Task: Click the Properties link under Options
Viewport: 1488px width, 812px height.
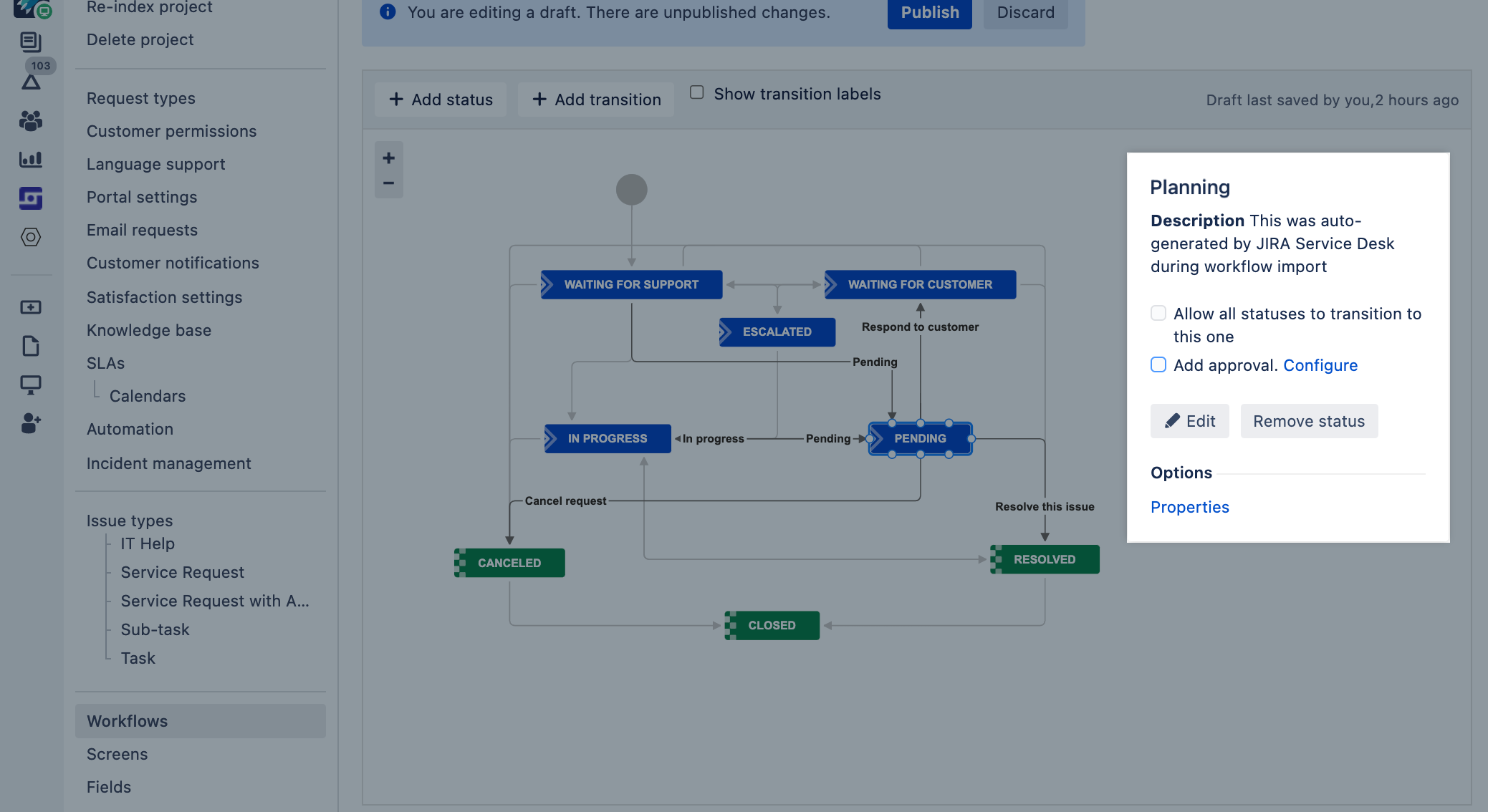Action: pyautogui.click(x=1190, y=506)
